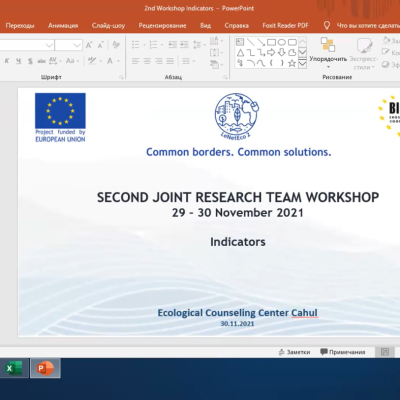The height and width of the screenshot is (400, 400).
Task: Open align text vertical options
Action: [x=216, y=53]
